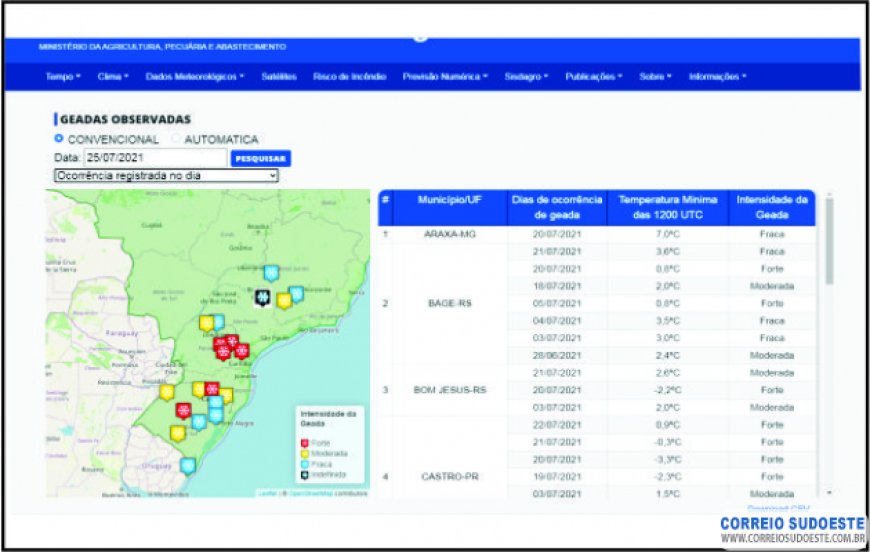Expand the Dados Meteorológicos menu
Viewport: 870px width, 552px height.
tap(195, 77)
